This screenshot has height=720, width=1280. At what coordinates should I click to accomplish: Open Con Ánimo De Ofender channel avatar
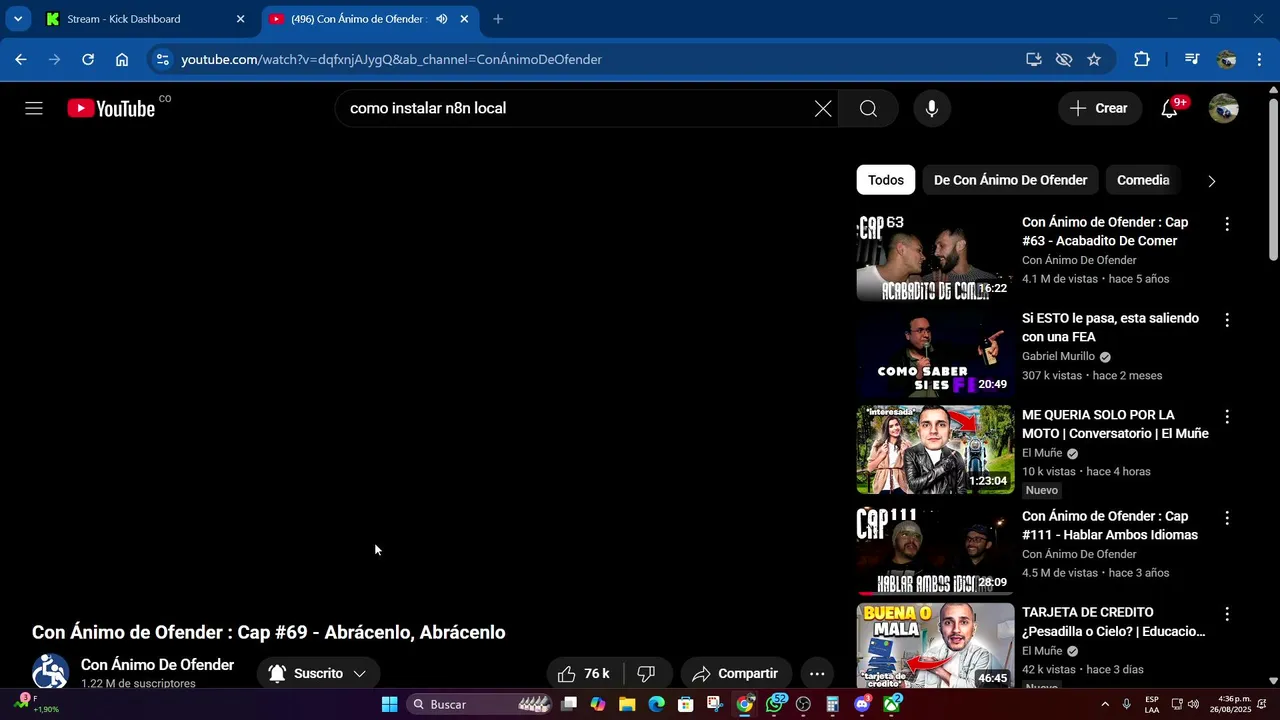[50, 672]
